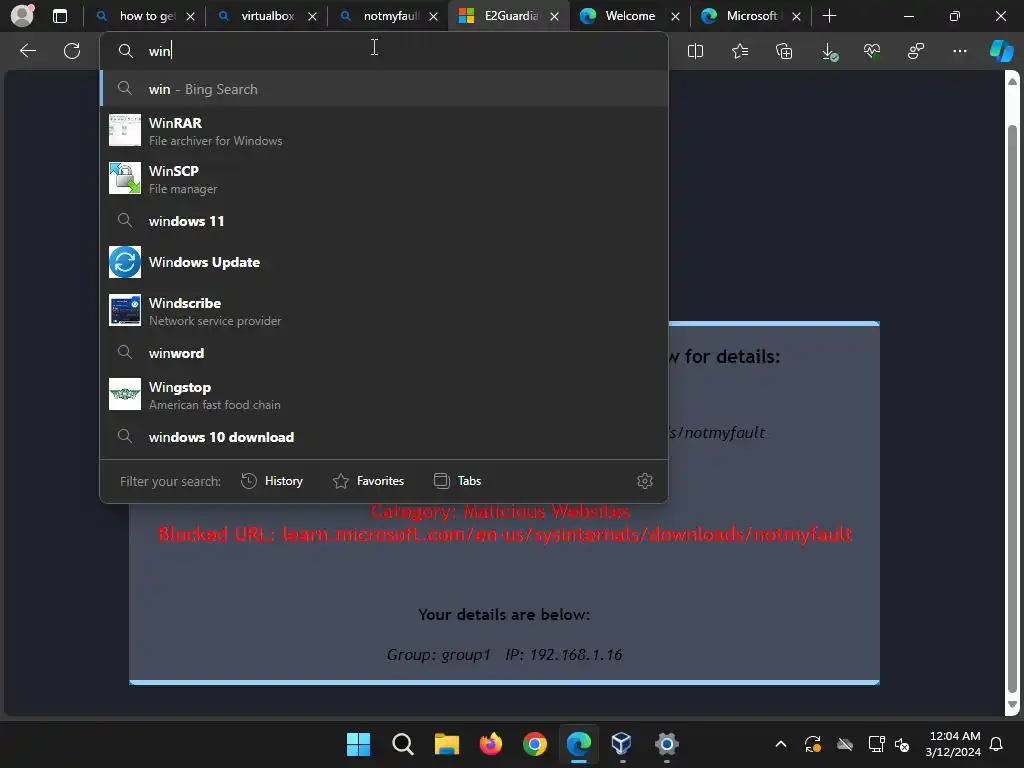Open the notification bell
Screen dimensions: 1024x768
click(996, 744)
